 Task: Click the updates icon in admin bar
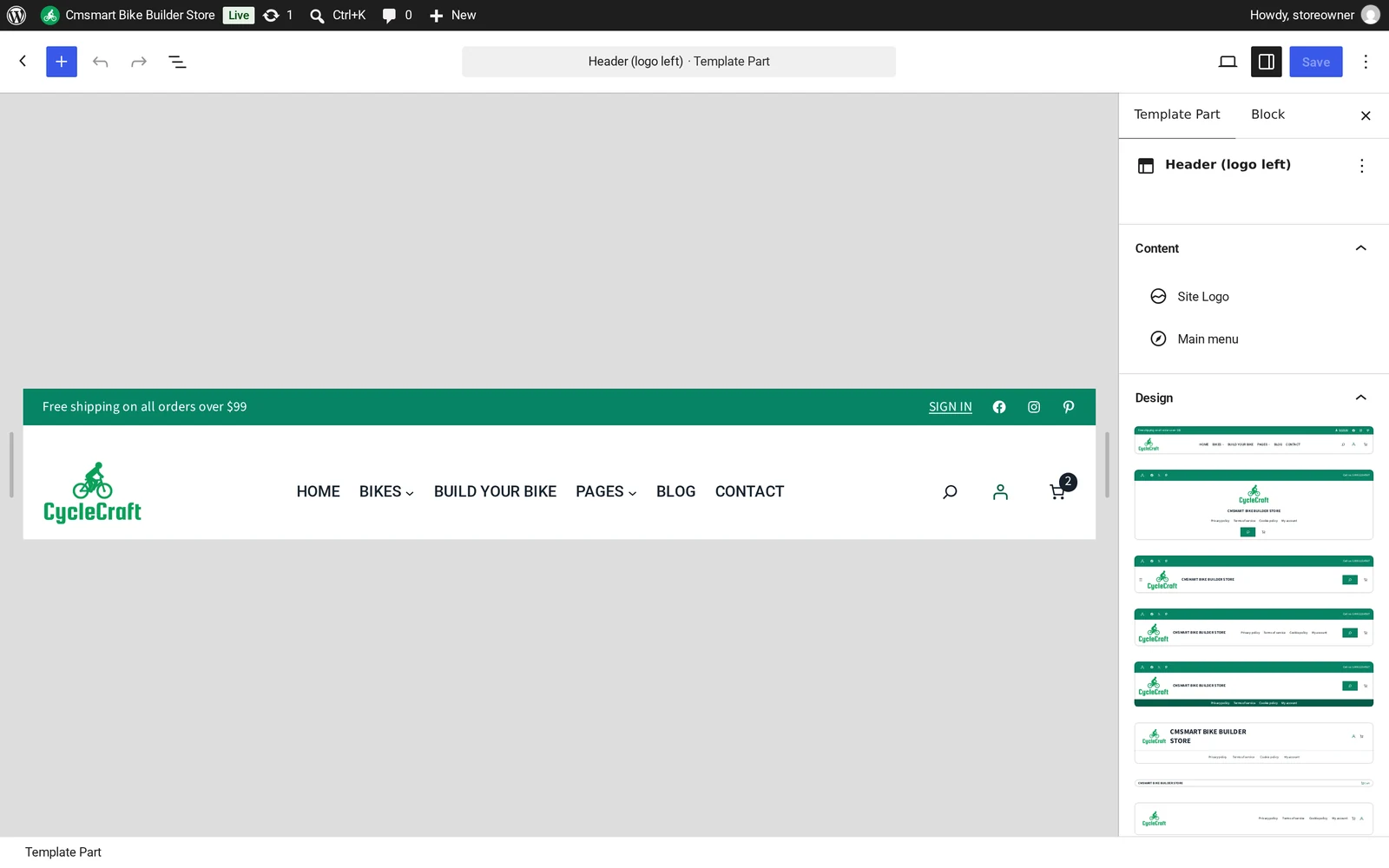(x=279, y=15)
